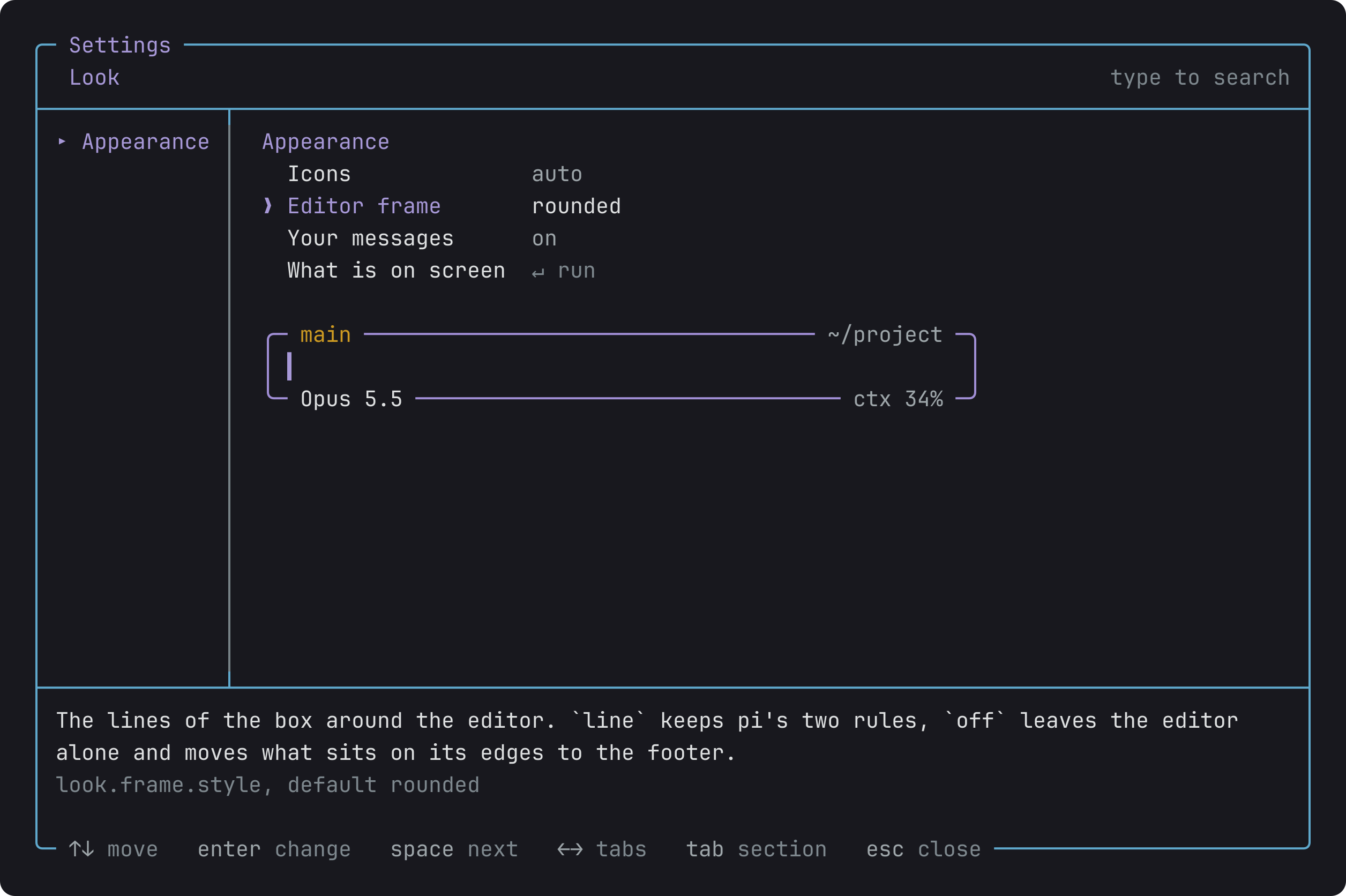Click the 'ctx 34%' indicator
The width and height of the screenshot is (1346, 896).
point(898,399)
